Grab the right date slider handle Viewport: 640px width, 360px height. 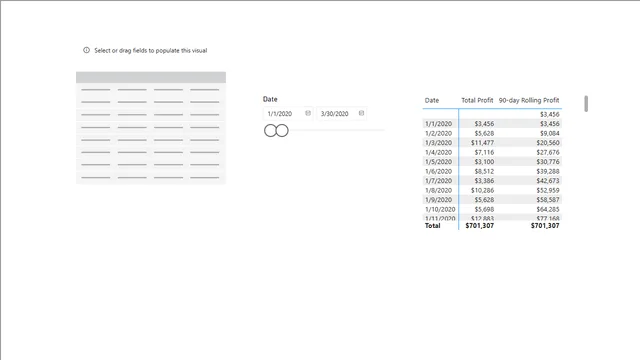pos(282,131)
